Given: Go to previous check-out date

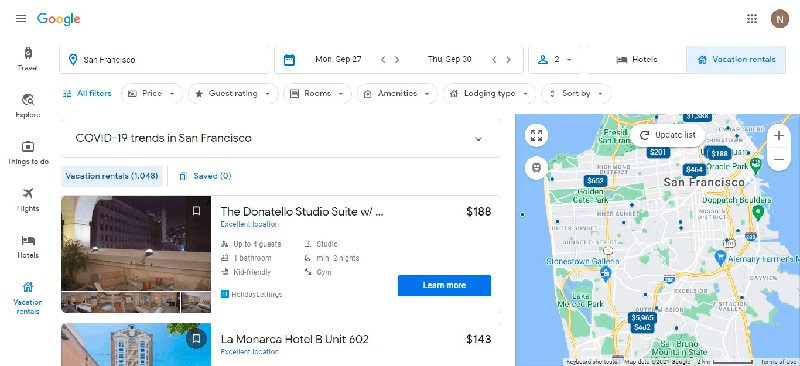Looking at the screenshot, I should click(494, 60).
